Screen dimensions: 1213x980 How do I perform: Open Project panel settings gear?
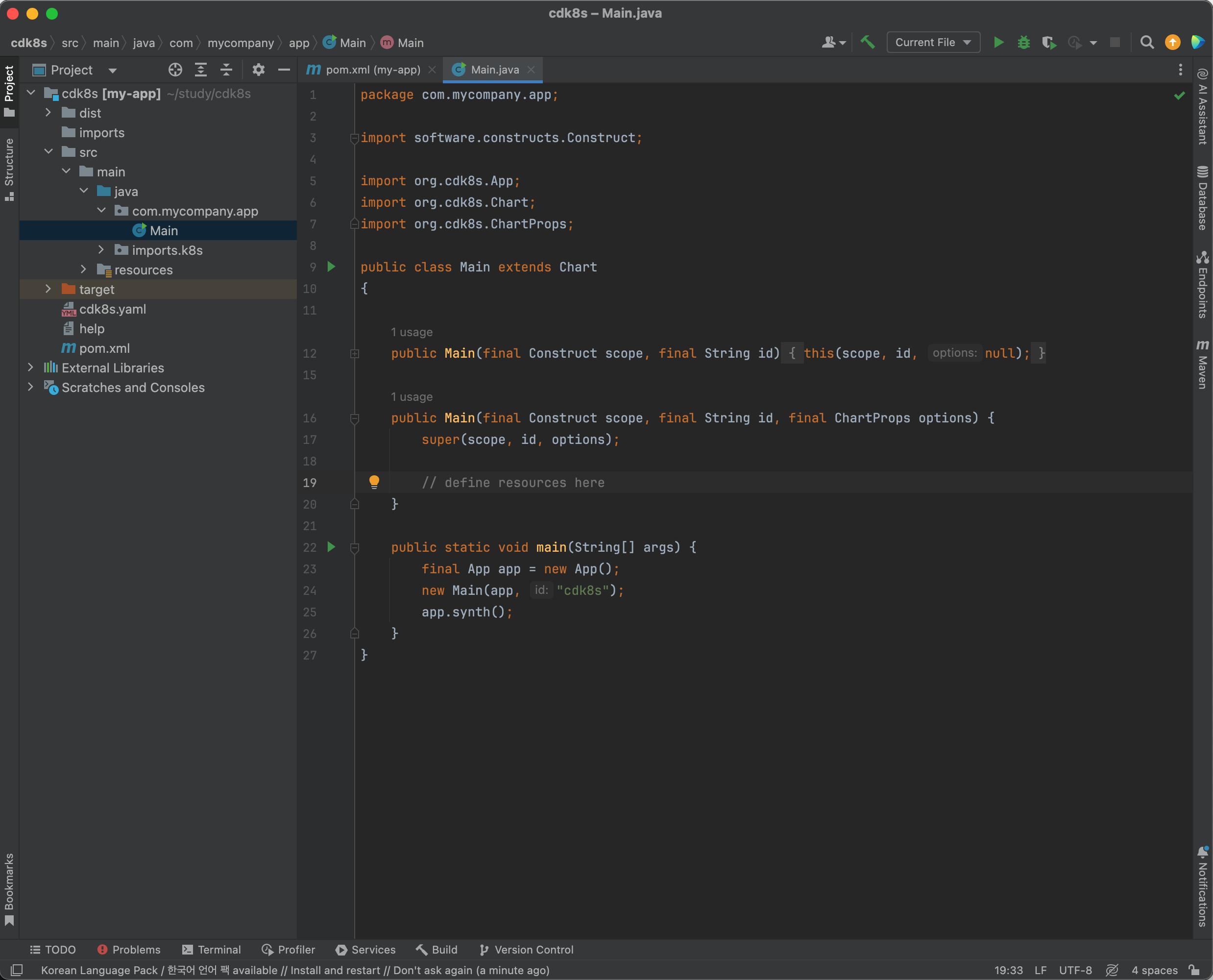258,70
